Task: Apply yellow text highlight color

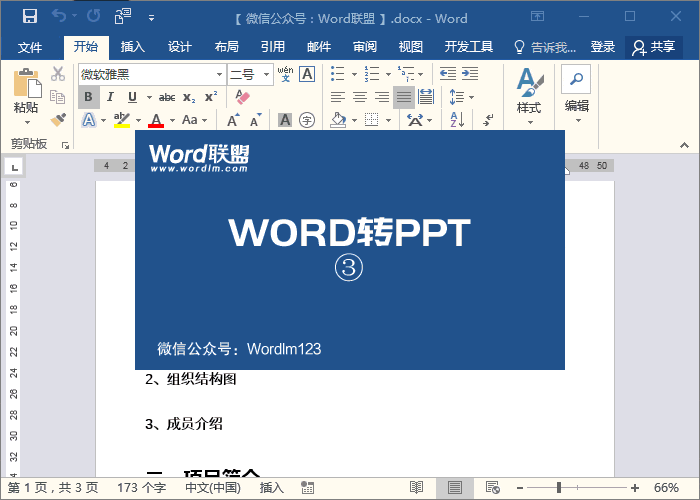Action: 122,120
